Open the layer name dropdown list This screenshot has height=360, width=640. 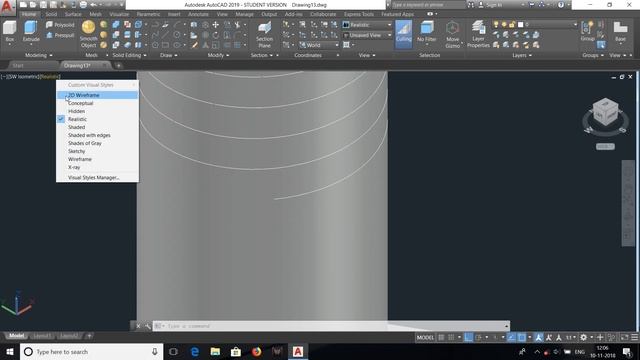(x=576, y=25)
